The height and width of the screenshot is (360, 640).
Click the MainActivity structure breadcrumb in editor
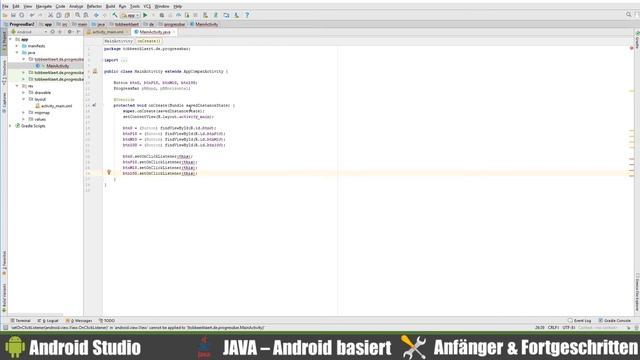pyautogui.click(x=118, y=41)
